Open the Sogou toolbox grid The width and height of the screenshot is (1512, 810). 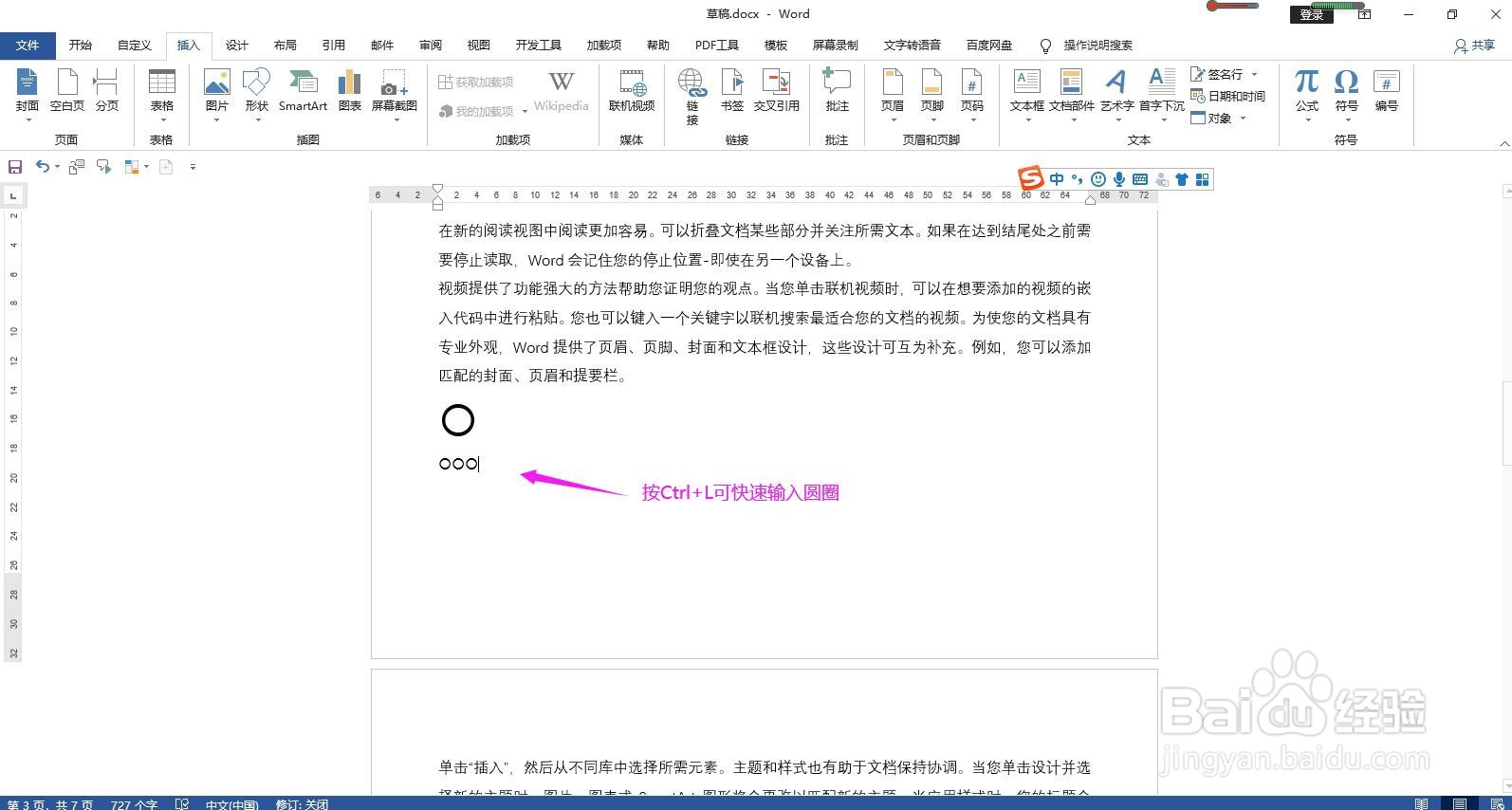point(1203,179)
